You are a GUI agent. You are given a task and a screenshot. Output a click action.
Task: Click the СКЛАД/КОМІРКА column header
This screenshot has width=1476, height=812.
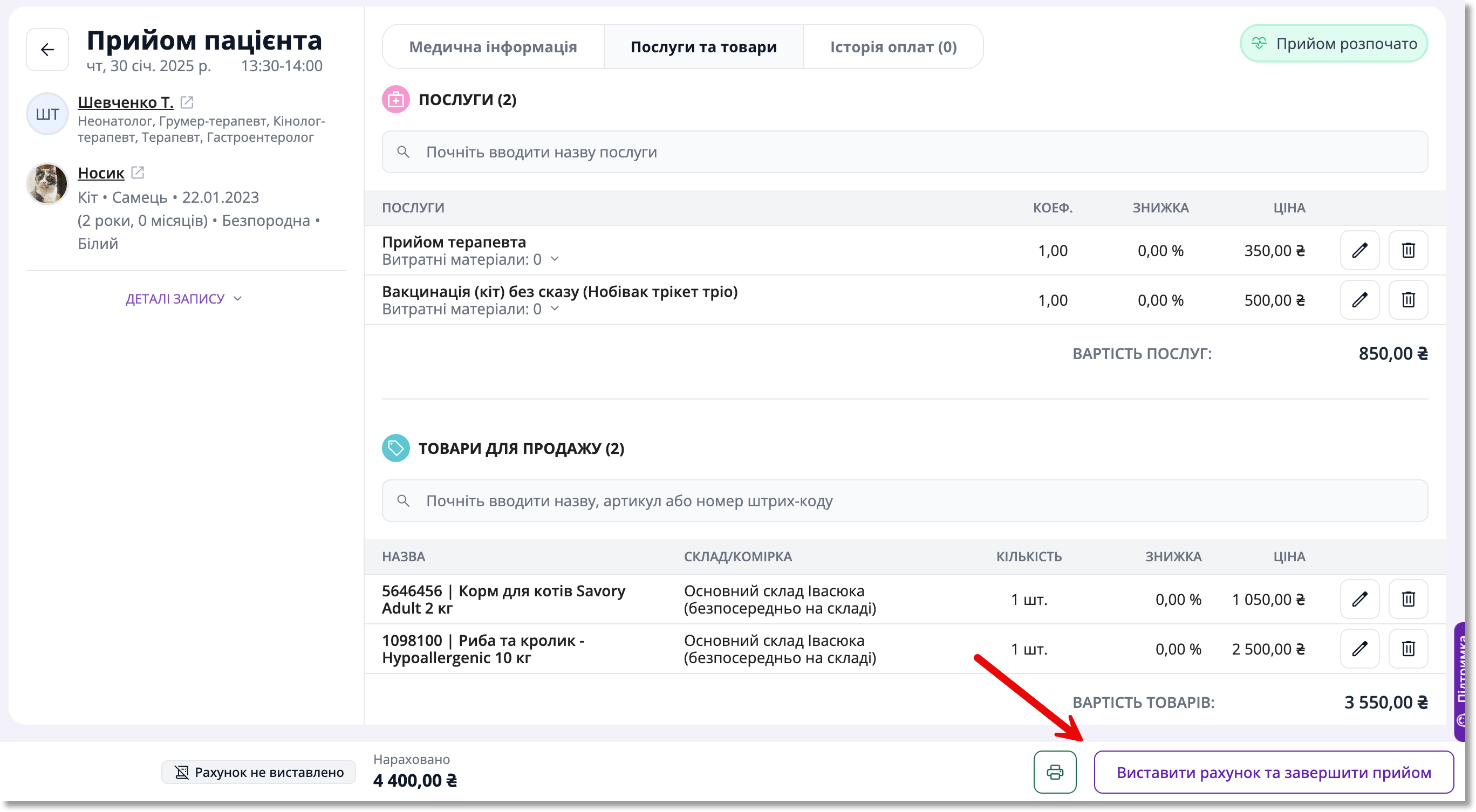737,556
